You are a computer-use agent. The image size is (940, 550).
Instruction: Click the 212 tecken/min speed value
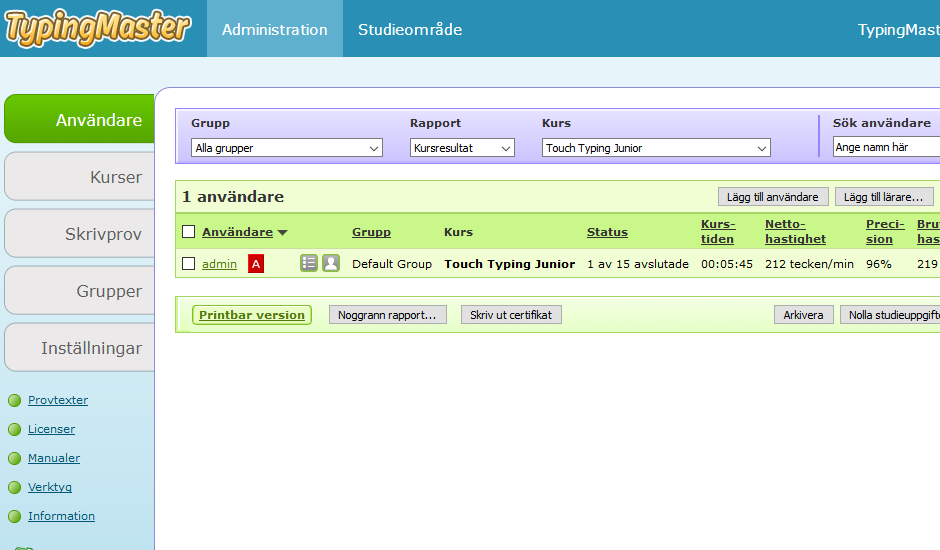(x=809, y=264)
